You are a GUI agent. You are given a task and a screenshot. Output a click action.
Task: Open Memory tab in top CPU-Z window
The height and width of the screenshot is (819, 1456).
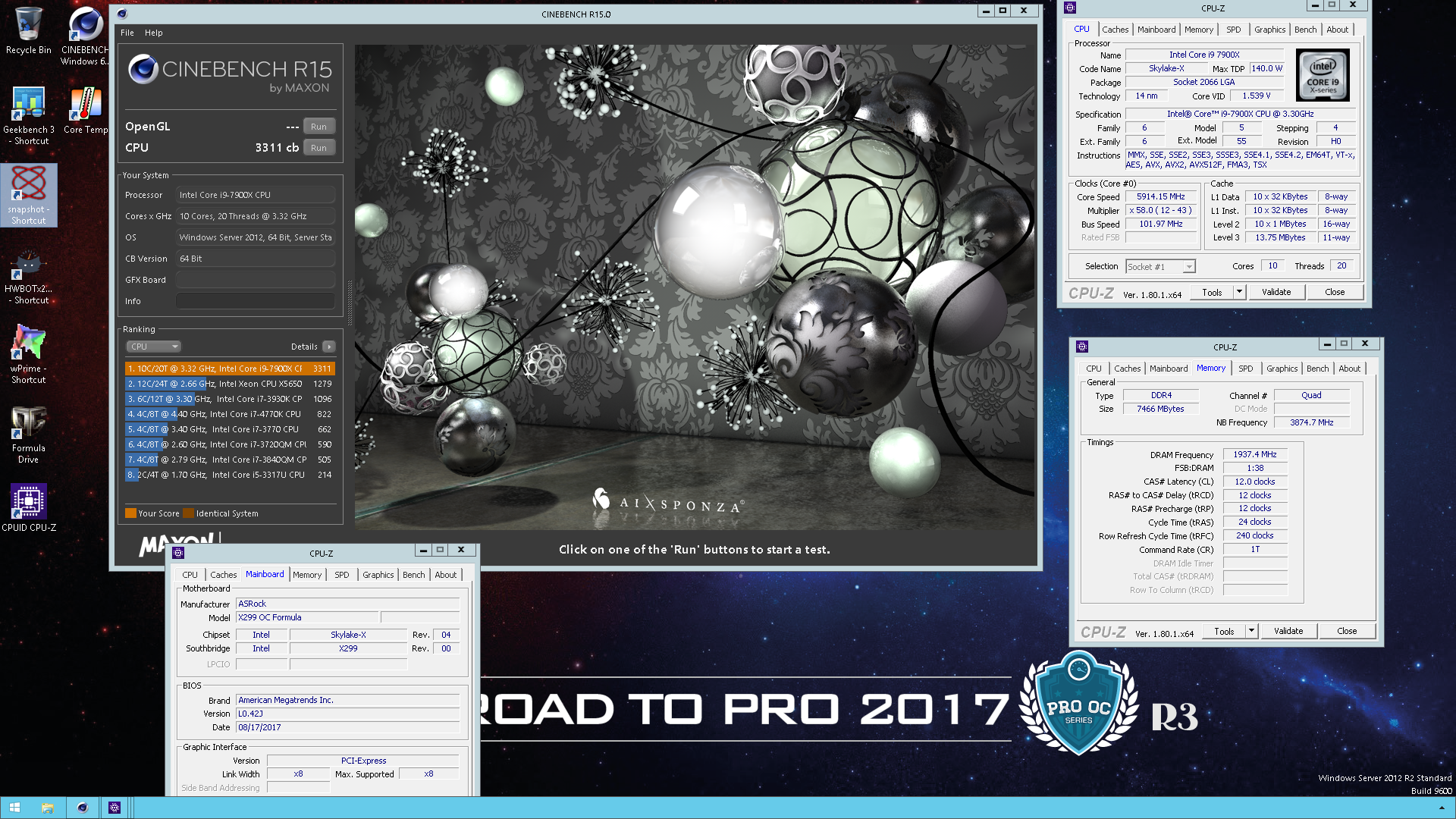tap(1199, 30)
